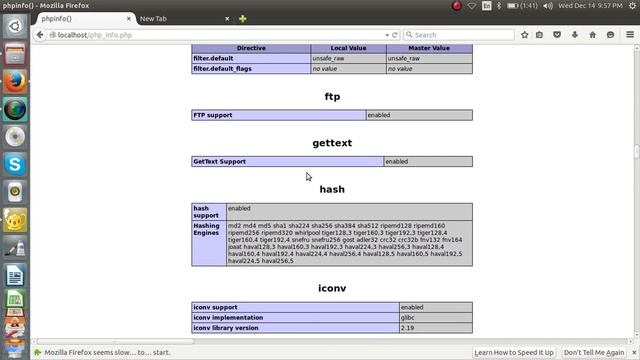Select the iconv support row label
This screenshot has height=360, width=640.
coord(296,307)
